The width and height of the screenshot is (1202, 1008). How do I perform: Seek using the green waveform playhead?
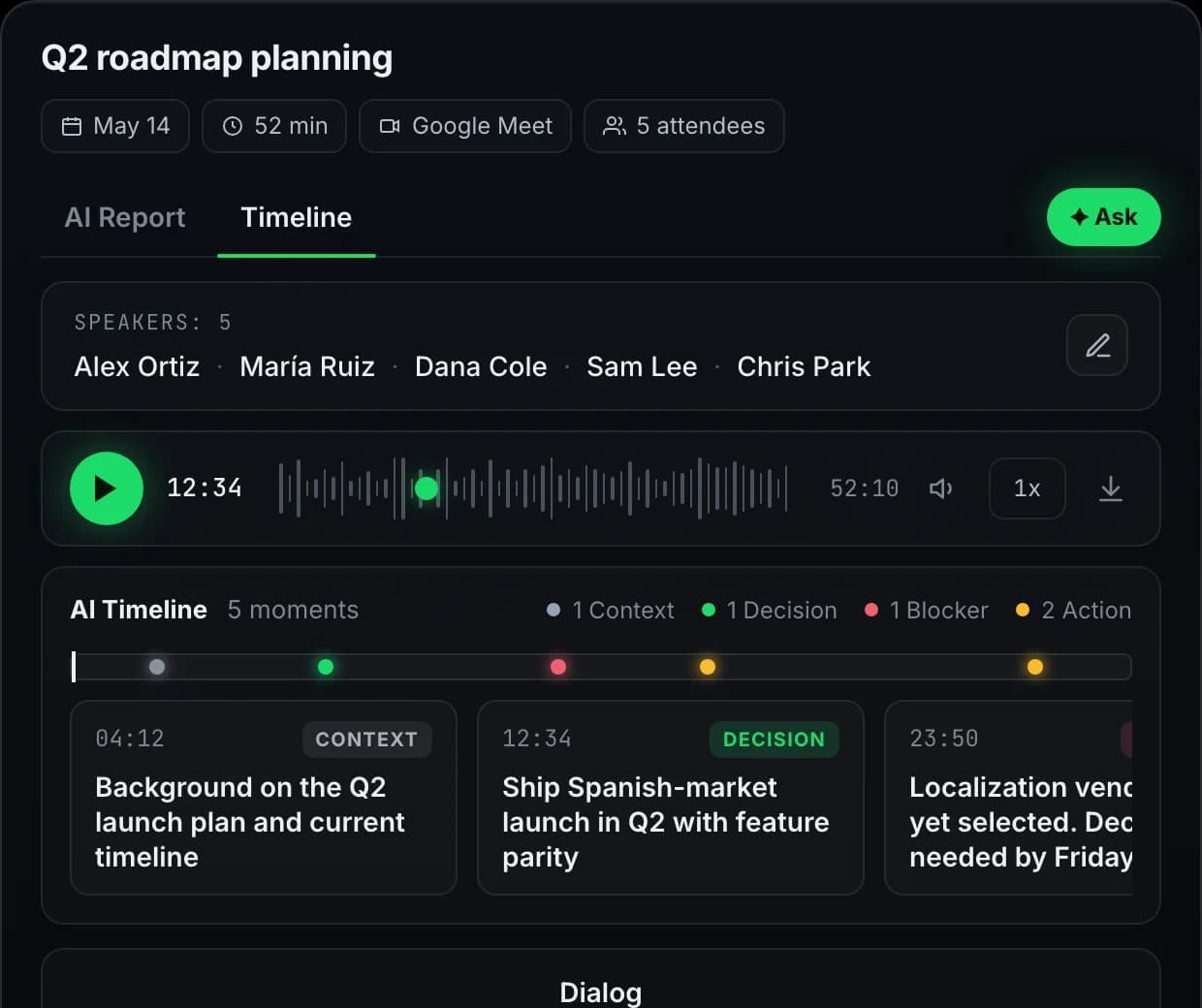coord(427,488)
